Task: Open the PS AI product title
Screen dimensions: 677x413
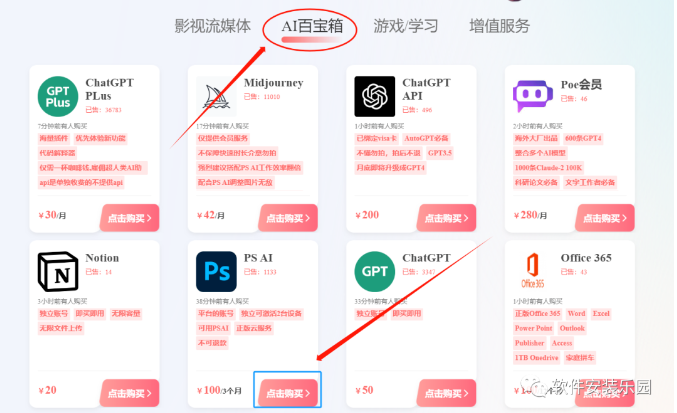Action: coord(258,258)
